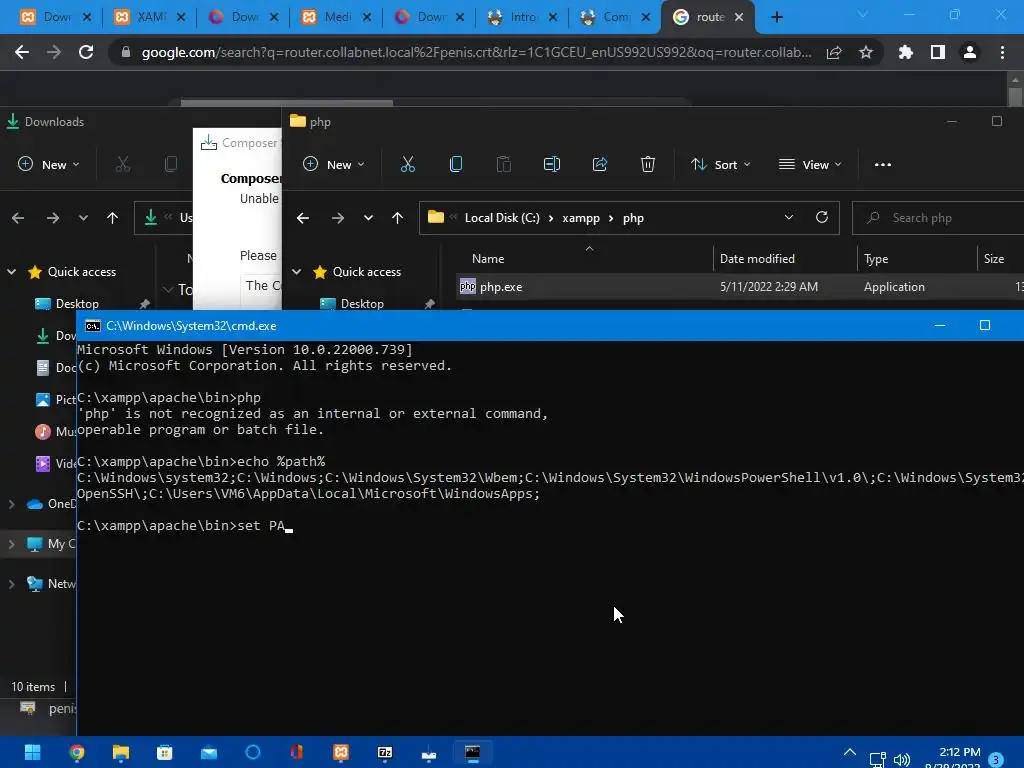1024x768 pixels.
Task: Open the New dropdown in php window
Action: 334,165
